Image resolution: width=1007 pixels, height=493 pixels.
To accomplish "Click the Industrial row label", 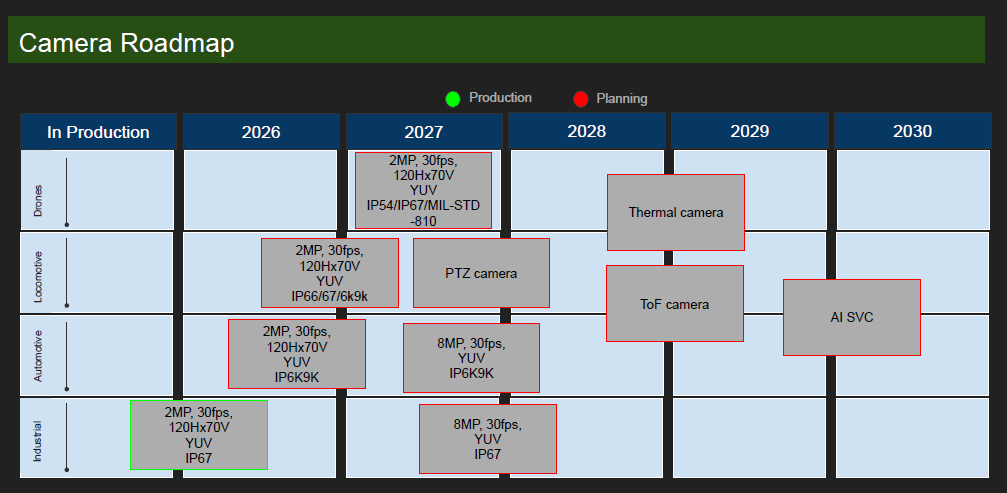I will pos(38,441).
